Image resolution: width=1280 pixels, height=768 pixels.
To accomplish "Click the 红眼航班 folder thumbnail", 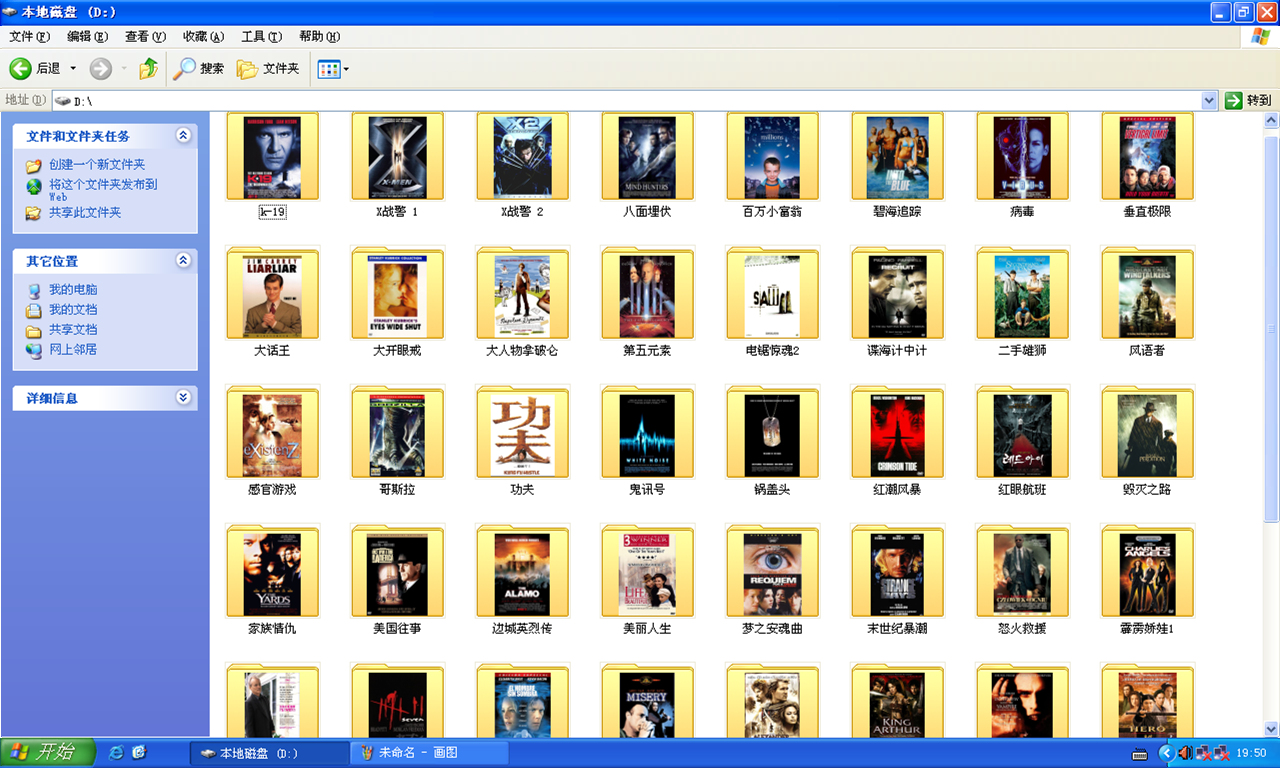I will [1022, 435].
